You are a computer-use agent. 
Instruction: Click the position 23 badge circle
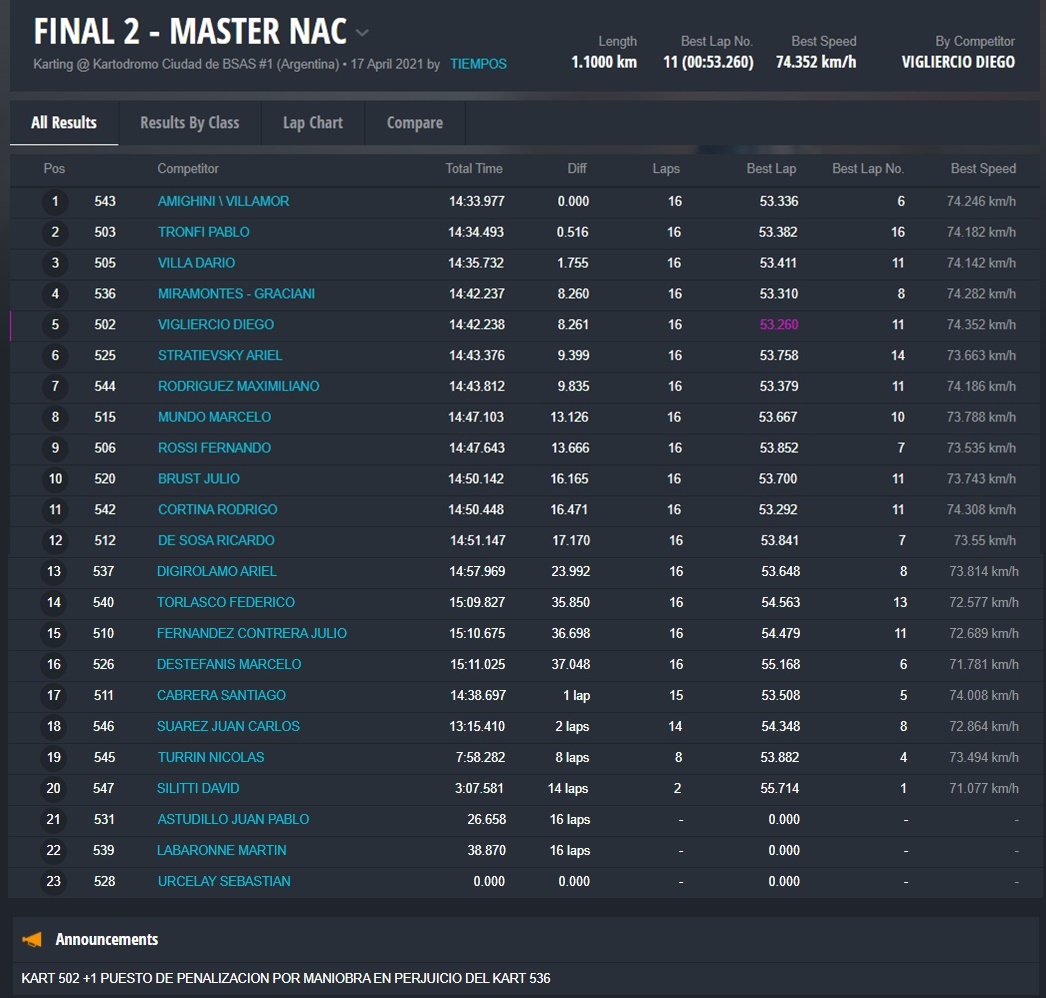click(54, 882)
